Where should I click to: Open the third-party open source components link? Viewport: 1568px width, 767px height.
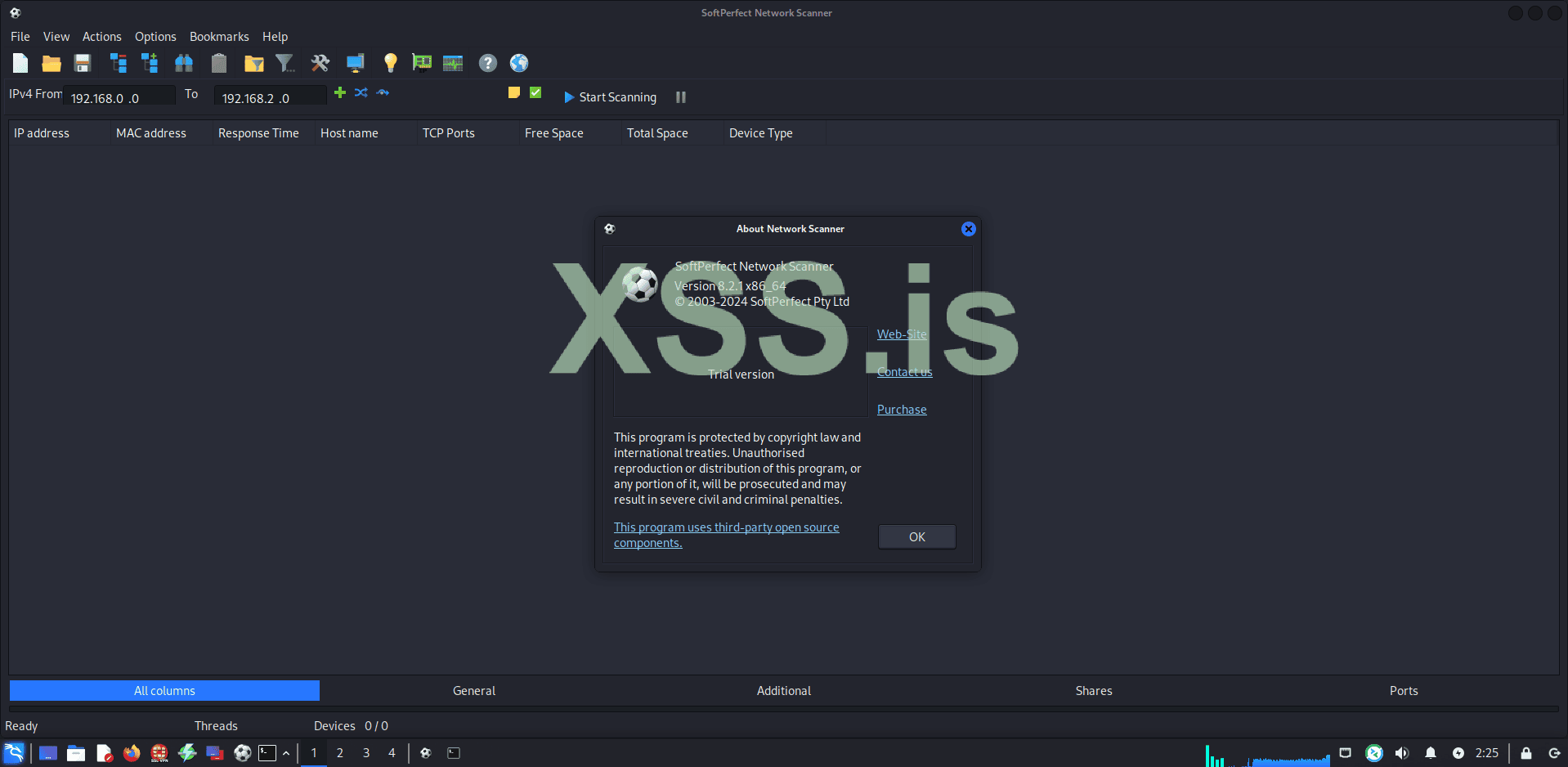(727, 535)
